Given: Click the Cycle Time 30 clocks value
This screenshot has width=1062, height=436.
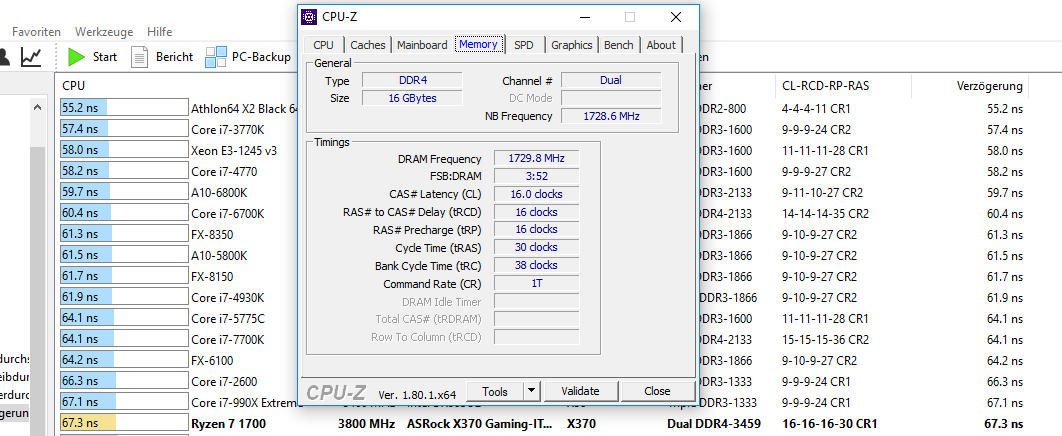Looking at the screenshot, I should point(536,247).
